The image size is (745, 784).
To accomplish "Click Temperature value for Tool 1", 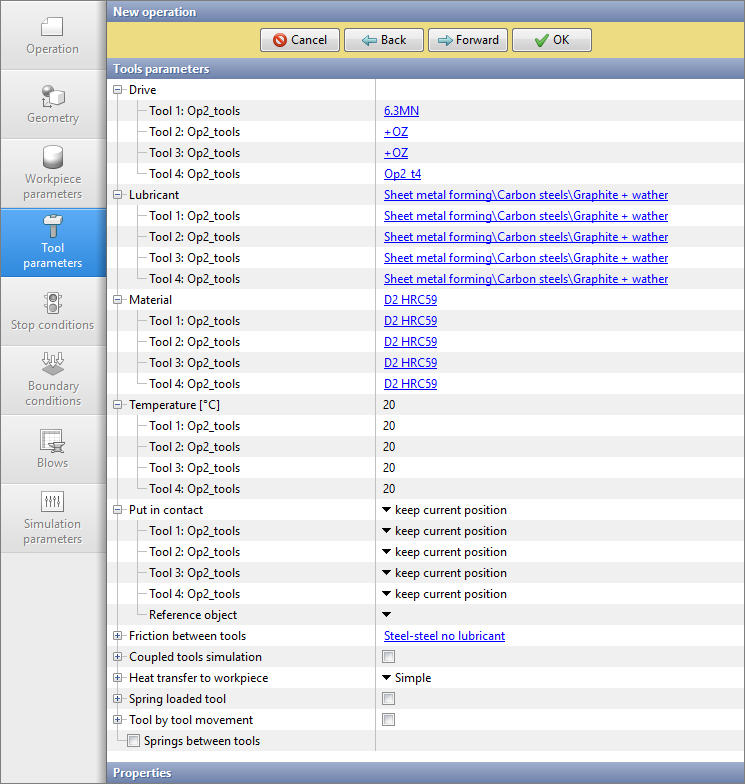I will [x=389, y=426].
